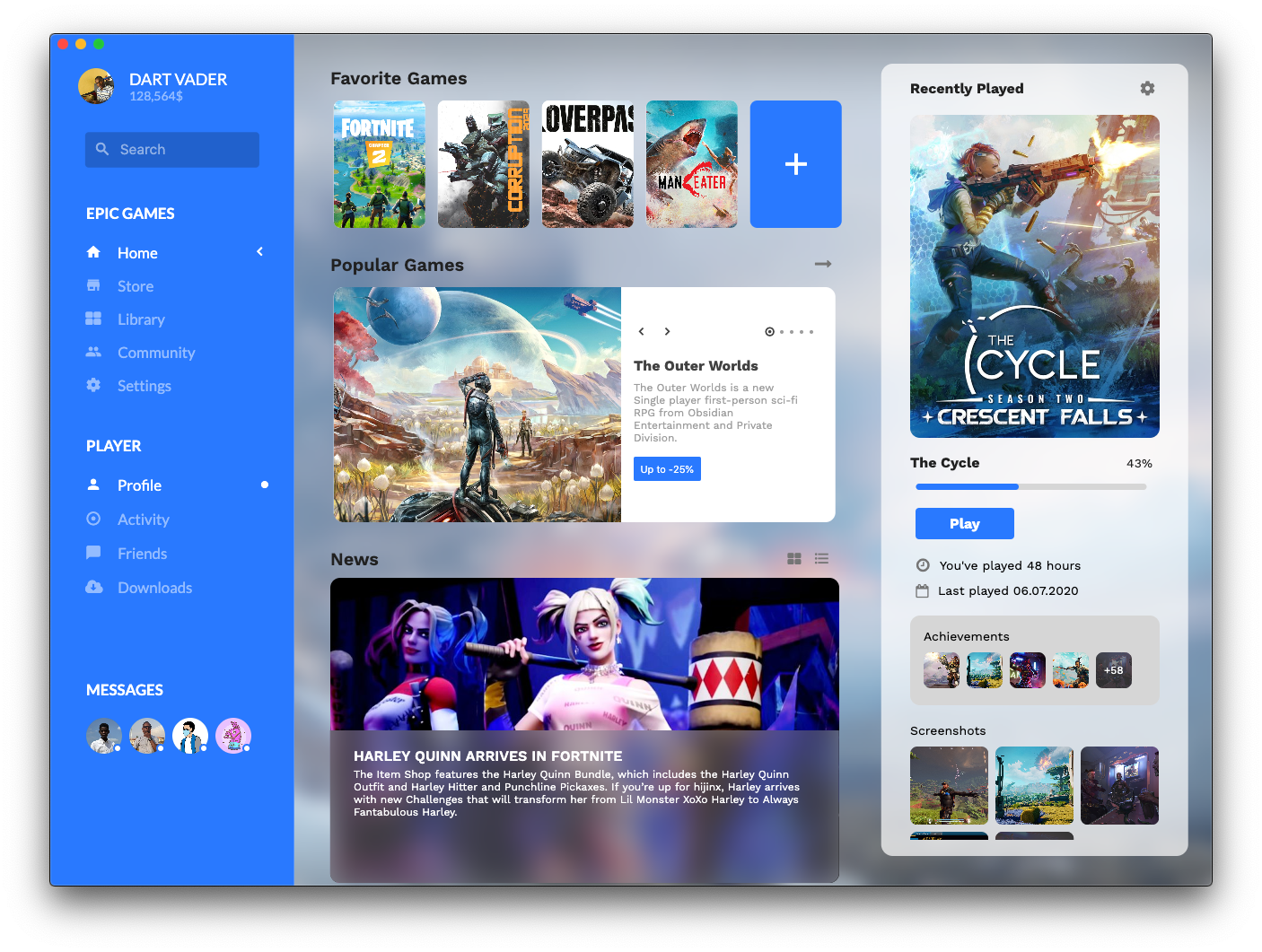Collapse Home menu chevron

[x=260, y=251]
